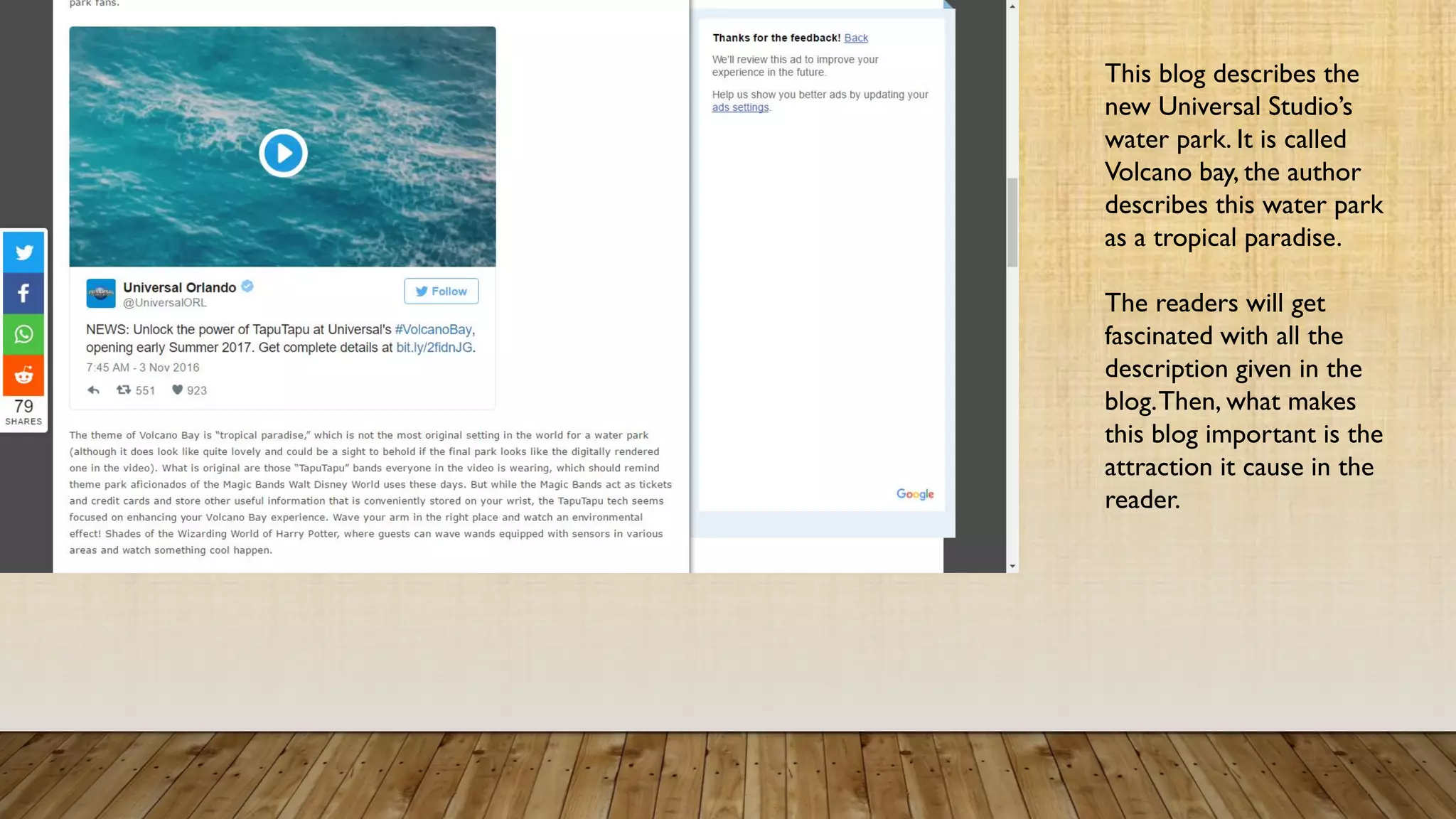
Task: Click the scrollbar up arrow
Action: (x=1012, y=6)
